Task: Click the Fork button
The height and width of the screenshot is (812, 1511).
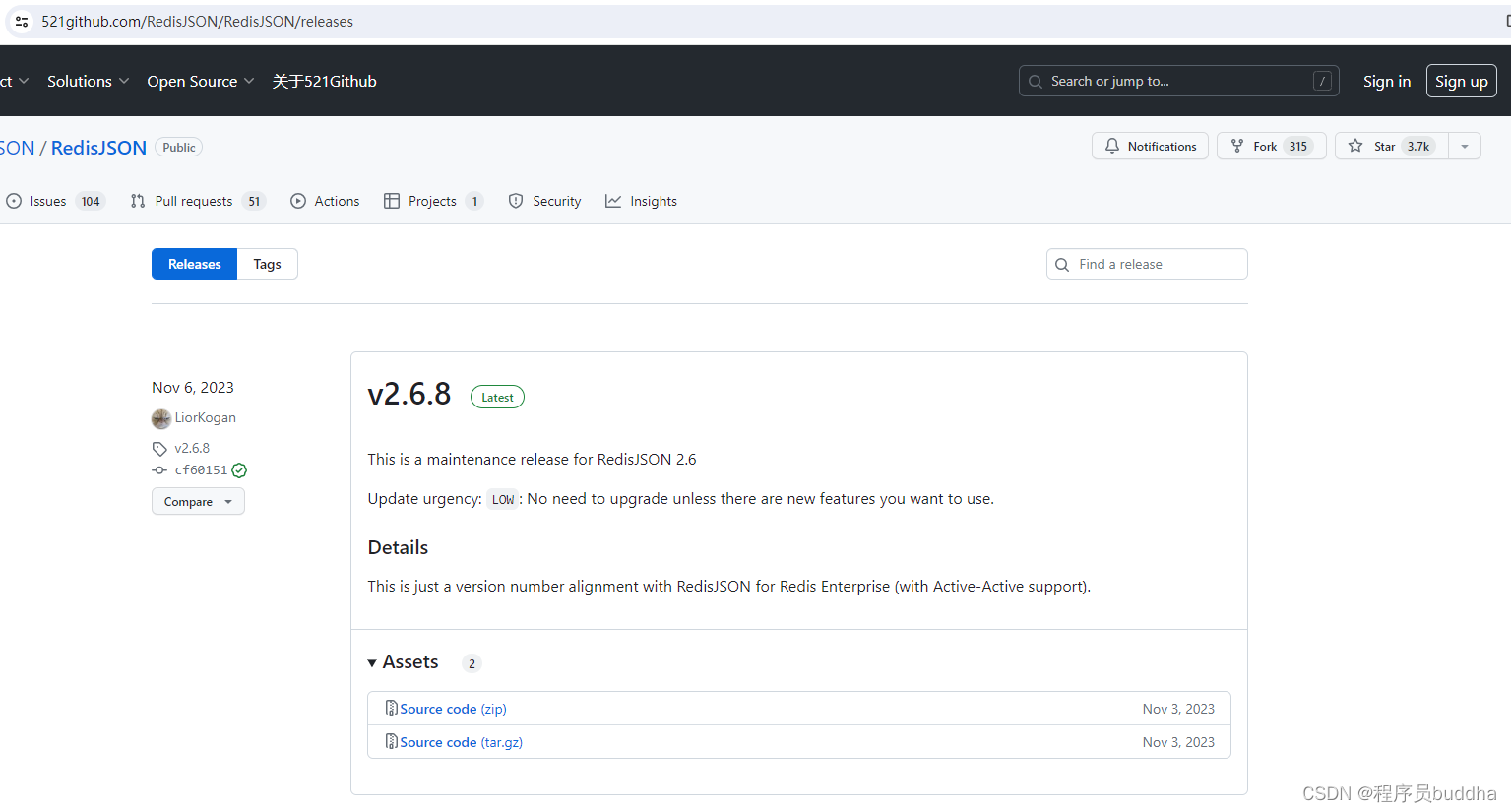Action: tap(1271, 146)
